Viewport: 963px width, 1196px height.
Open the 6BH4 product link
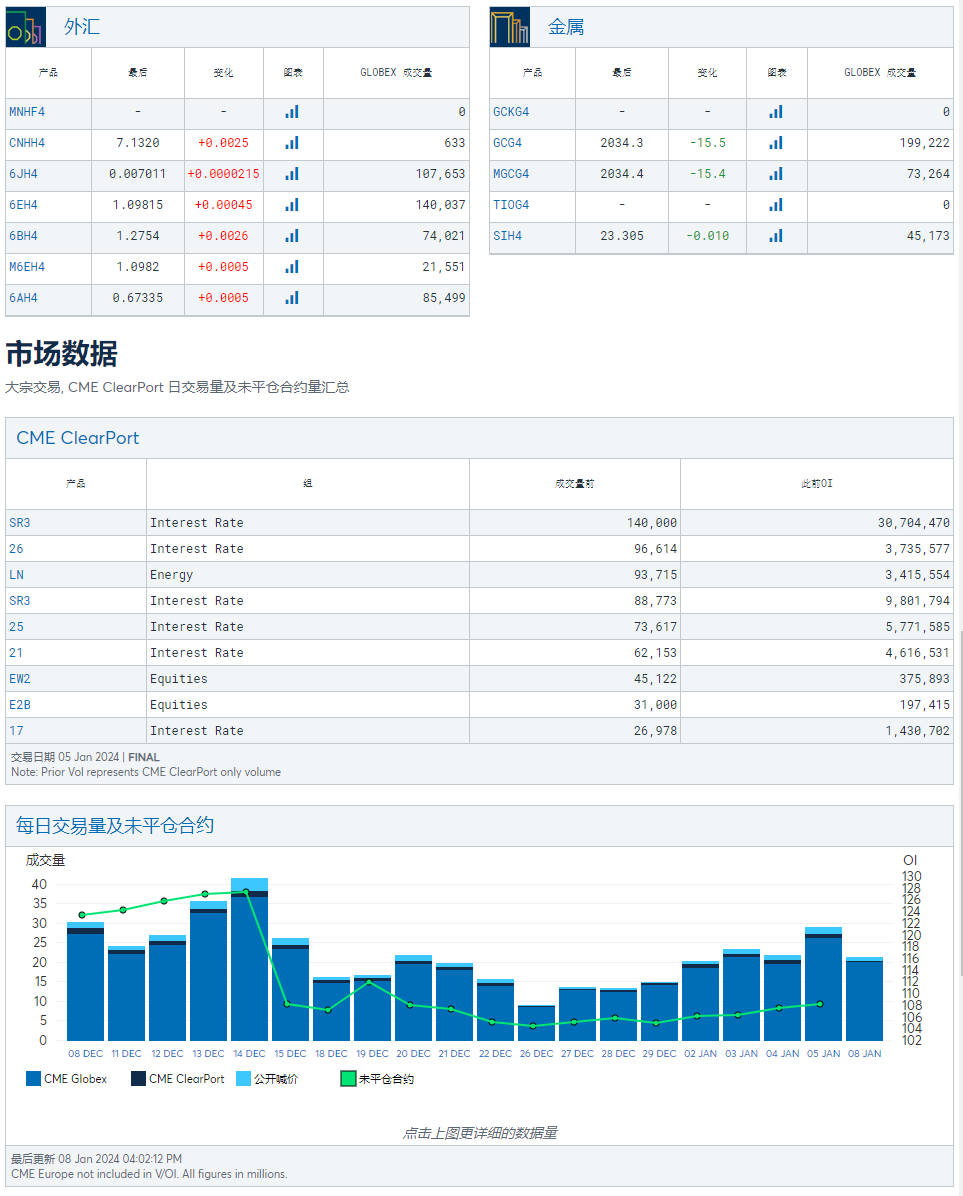tap(23, 236)
